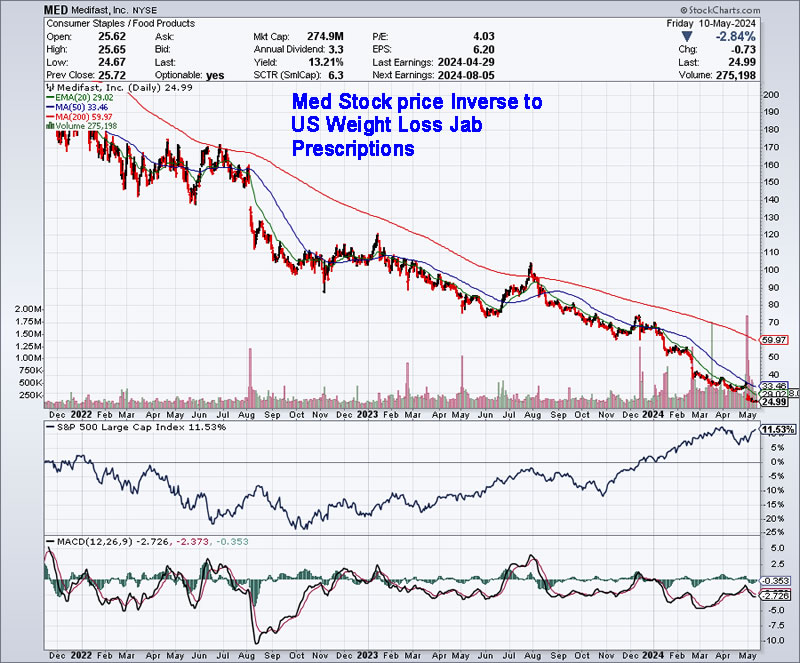Click the 2.00M volume scale label
Screen dimensions: 800x663
[28, 309]
